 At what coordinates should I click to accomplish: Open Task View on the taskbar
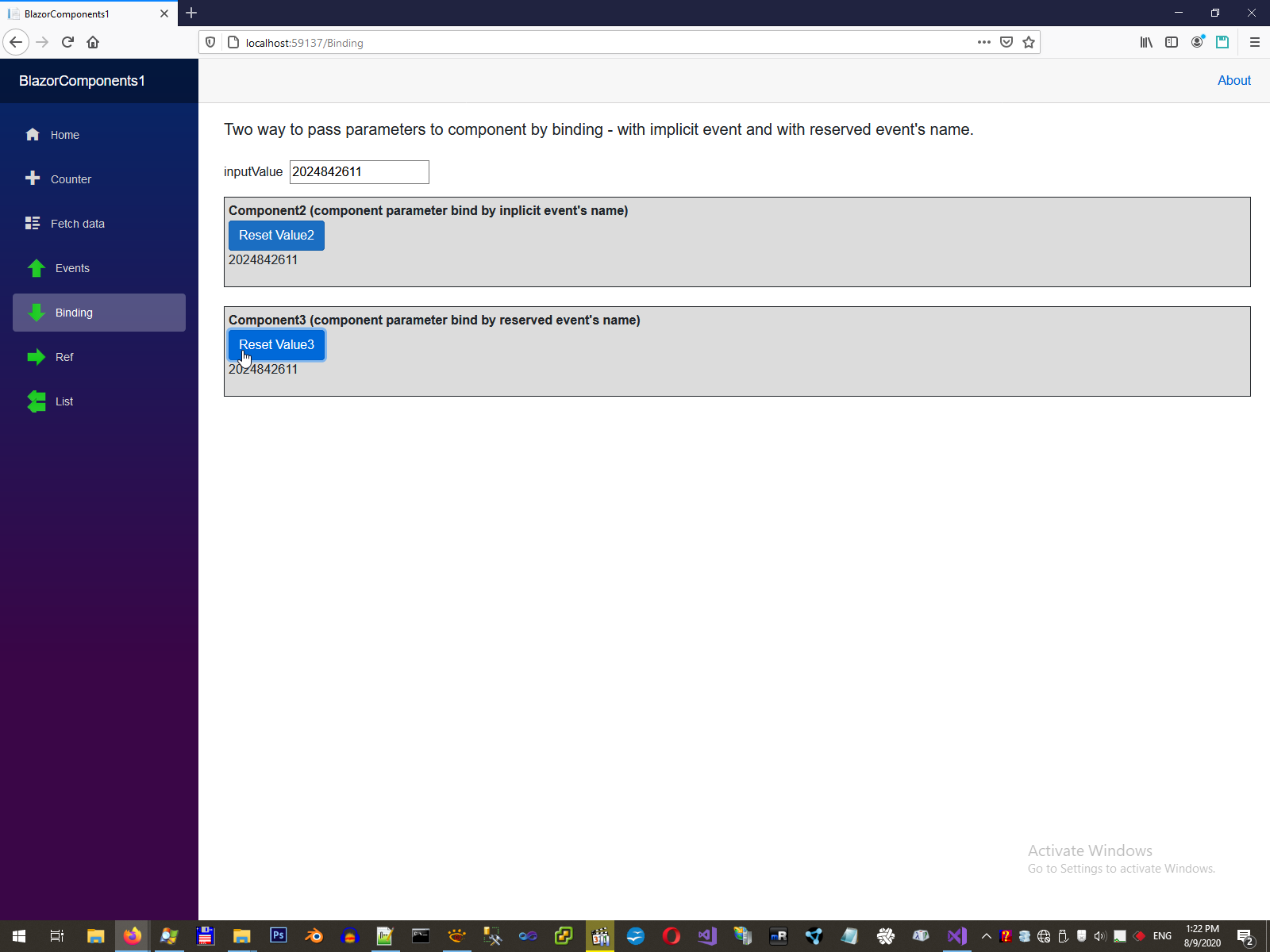(x=57, y=936)
